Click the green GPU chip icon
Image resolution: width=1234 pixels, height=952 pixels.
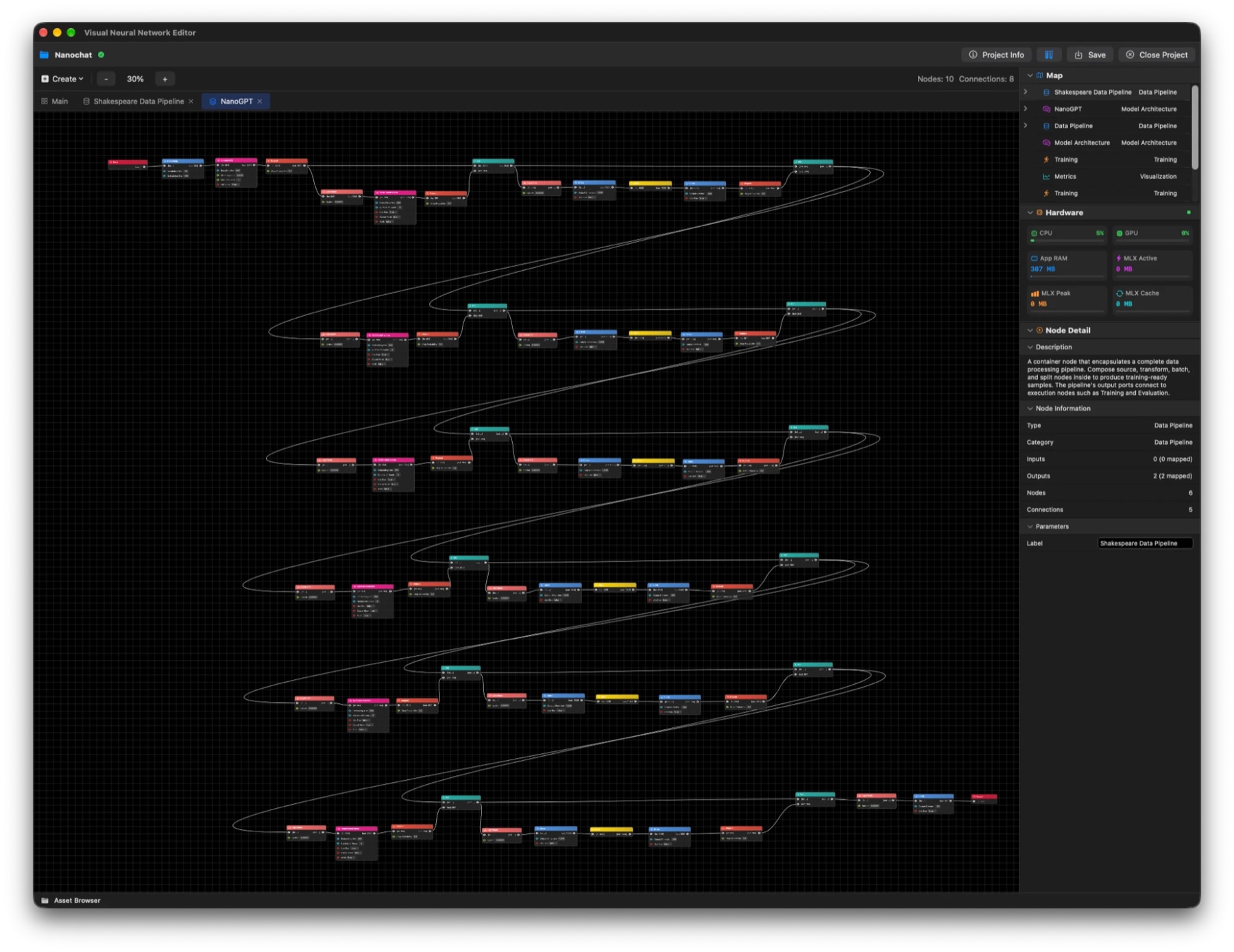tap(1120, 233)
